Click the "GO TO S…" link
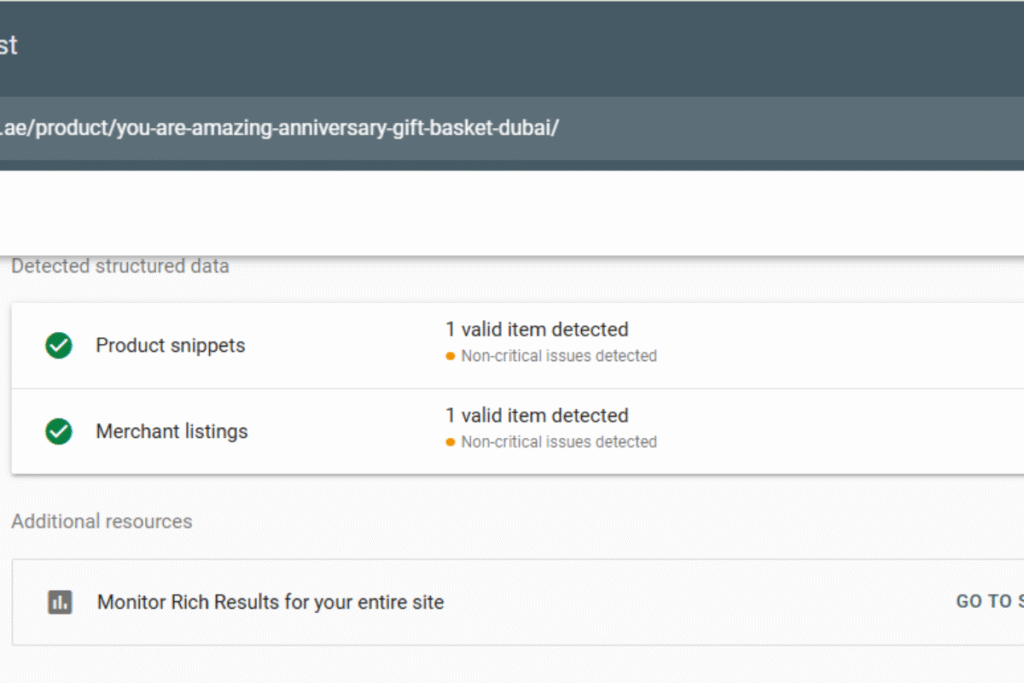 pos(989,602)
